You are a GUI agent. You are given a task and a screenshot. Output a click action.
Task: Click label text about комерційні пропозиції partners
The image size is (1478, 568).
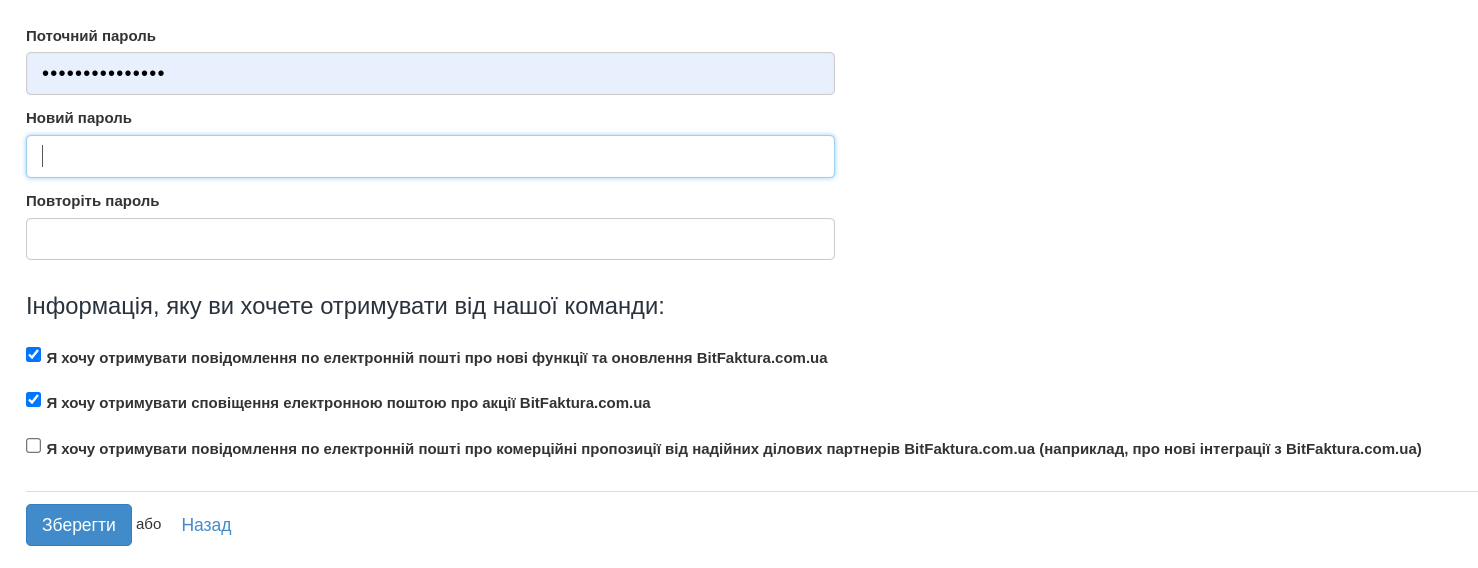tap(540, 449)
